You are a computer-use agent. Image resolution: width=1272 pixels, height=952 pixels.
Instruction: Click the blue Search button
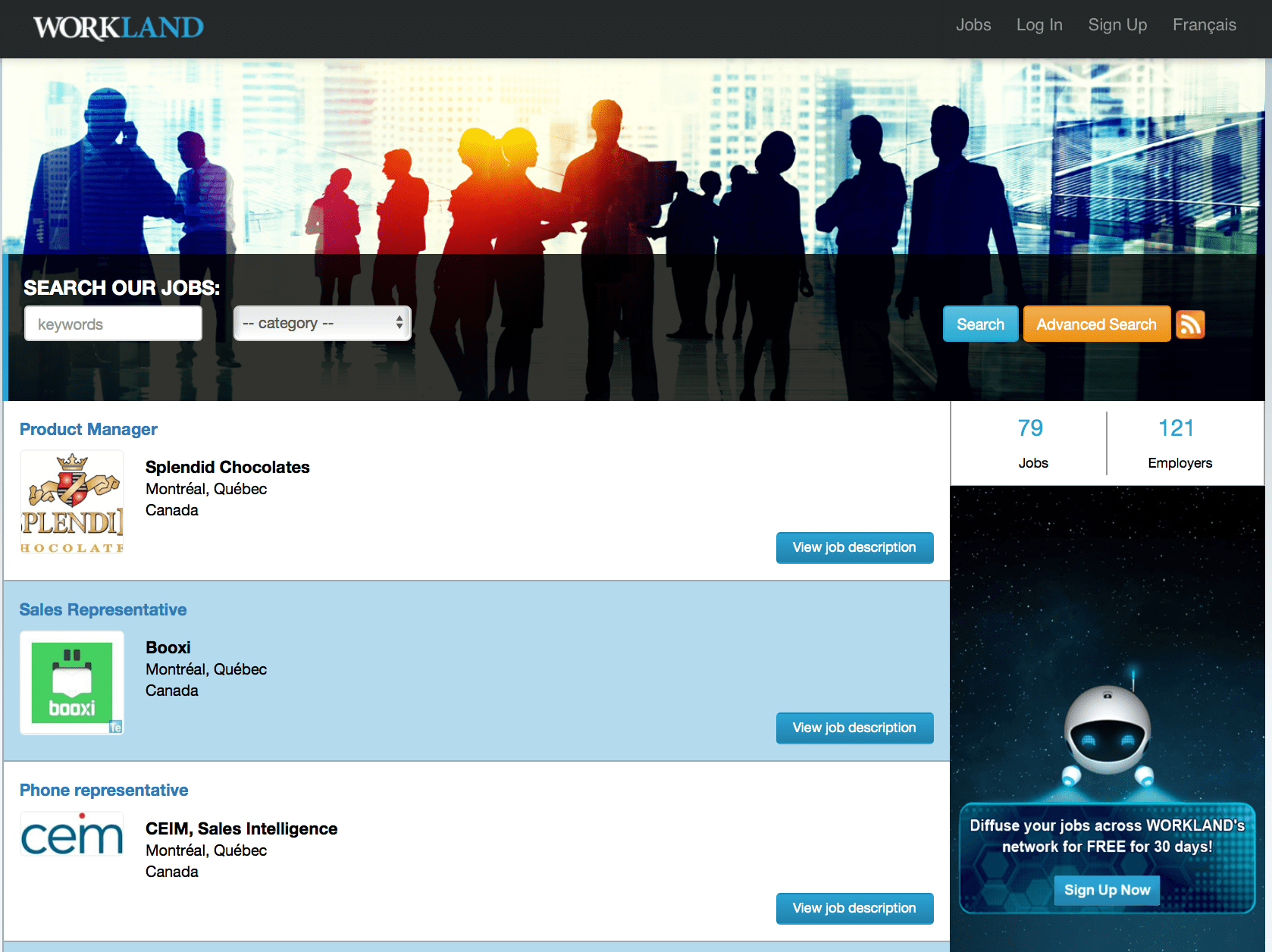pyautogui.click(x=980, y=324)
